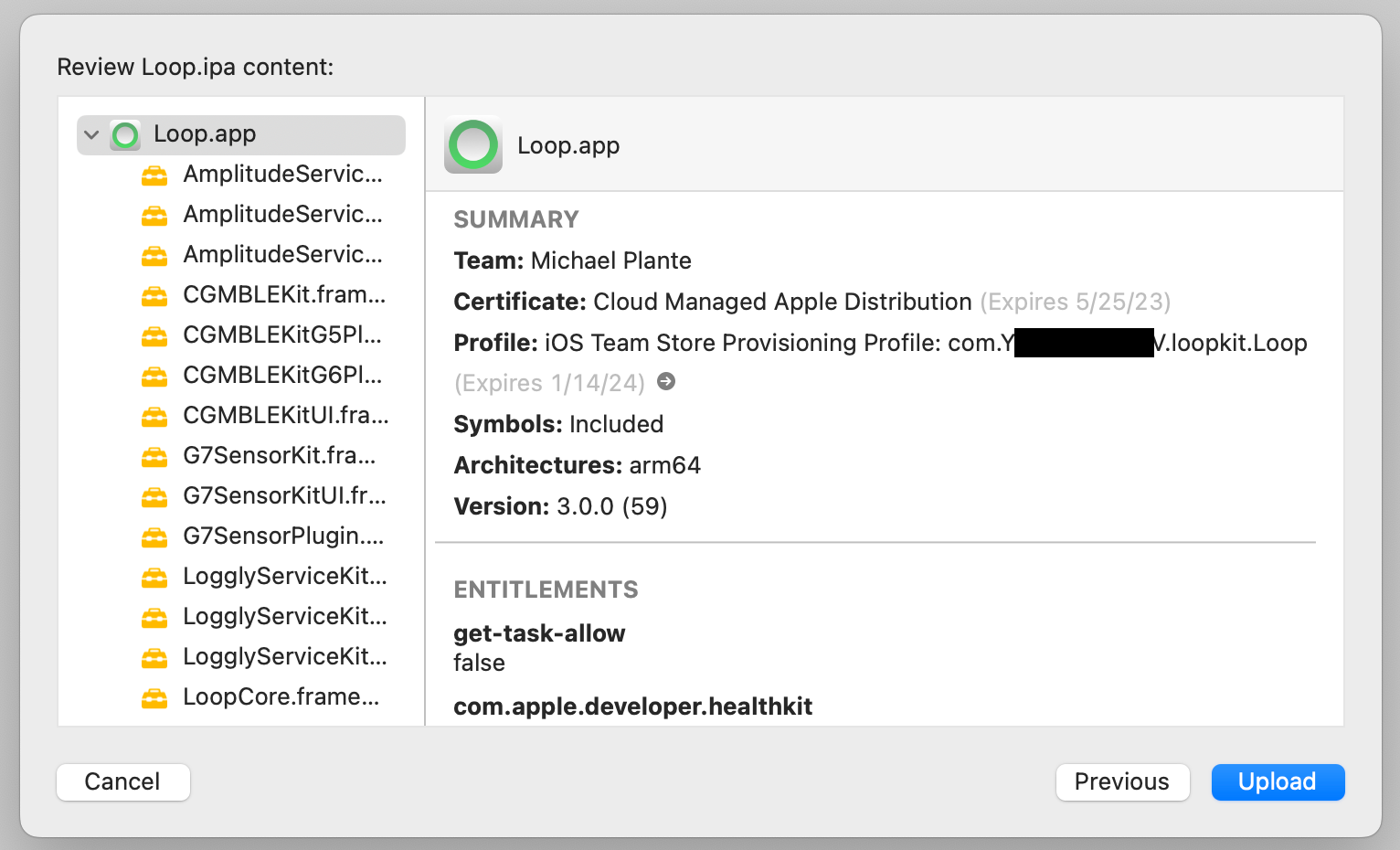Click the Version: 3.0.0 (59) line
1400x850 pixels.
[x=561, y=506]
